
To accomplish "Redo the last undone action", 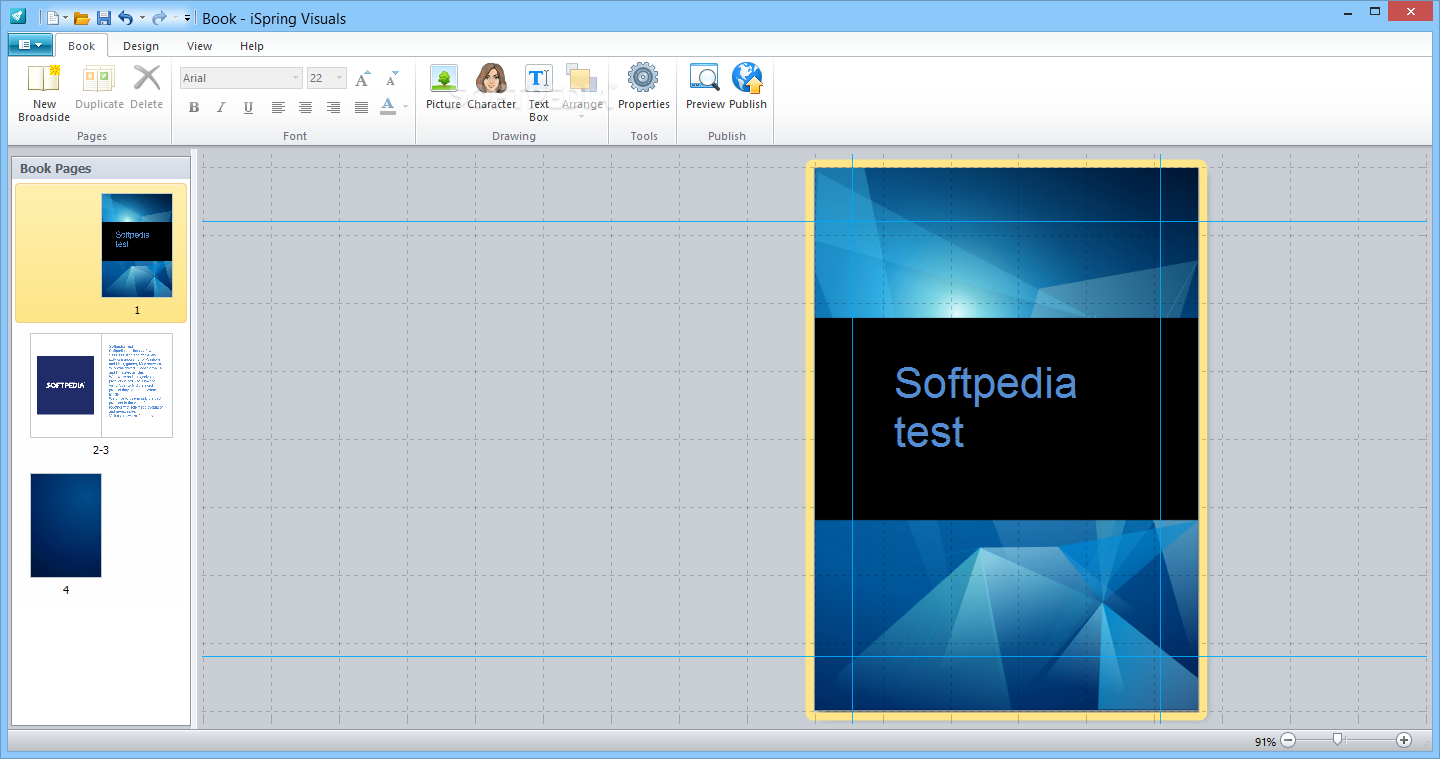I will (x=159, y=18).
